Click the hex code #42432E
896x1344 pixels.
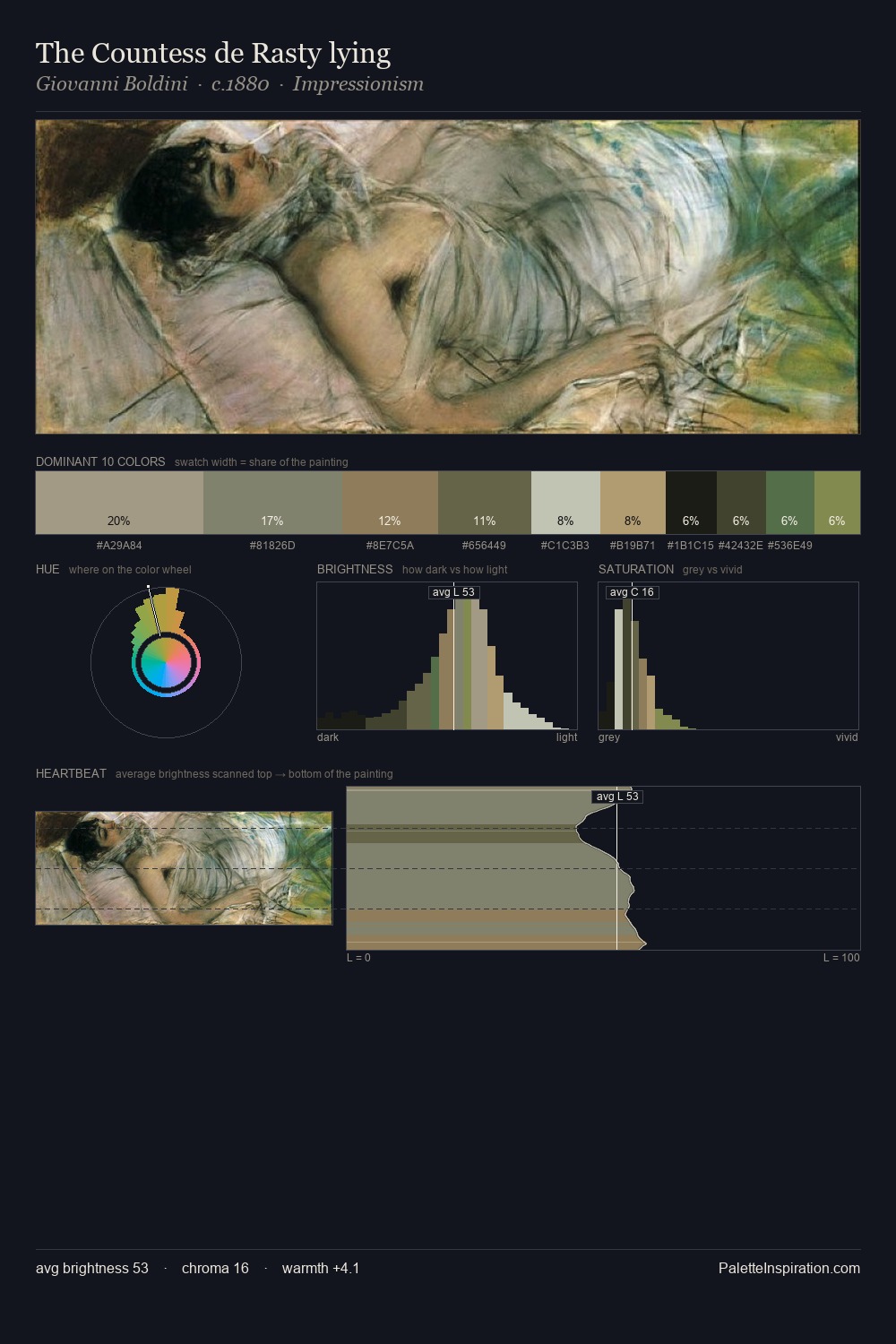click(741, 546)
